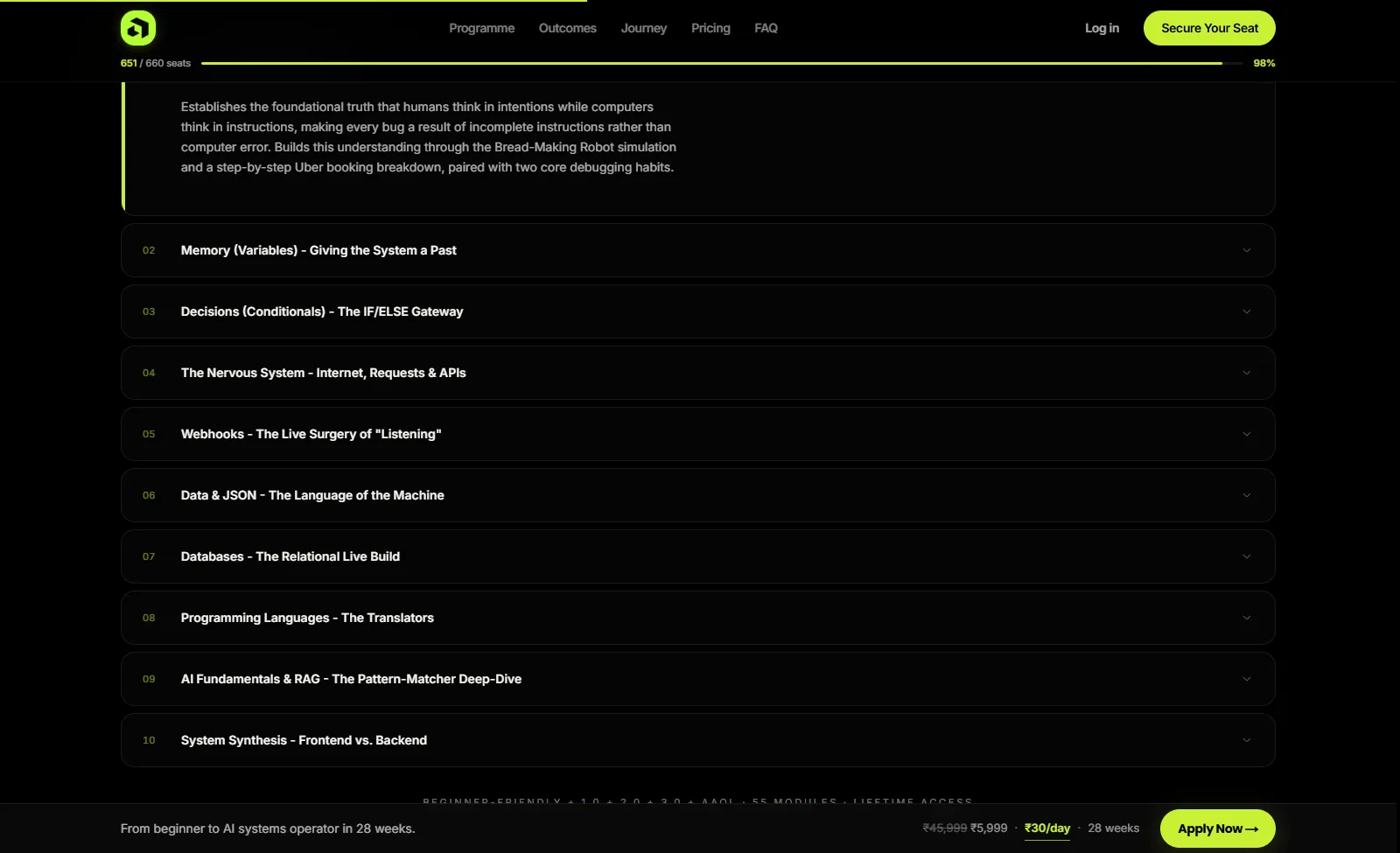Click the 651 / 660 seats counter
The width and height of the screenshot is (1400, 853).
156,63
